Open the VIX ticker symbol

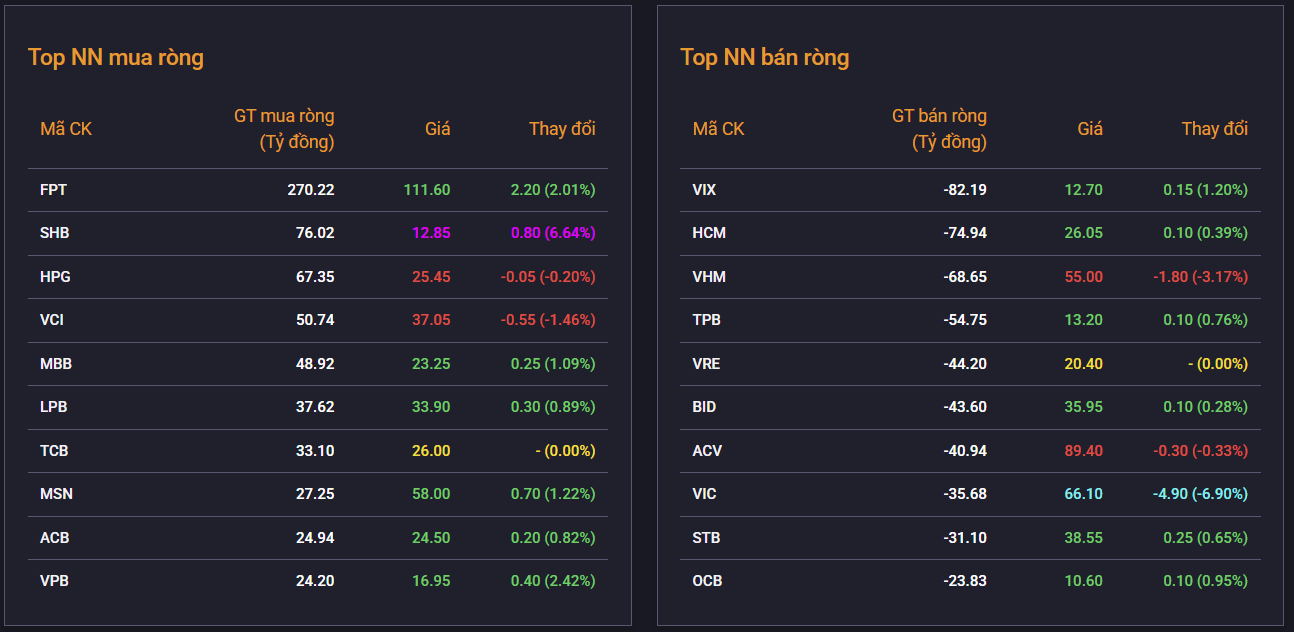pos(705,190)
